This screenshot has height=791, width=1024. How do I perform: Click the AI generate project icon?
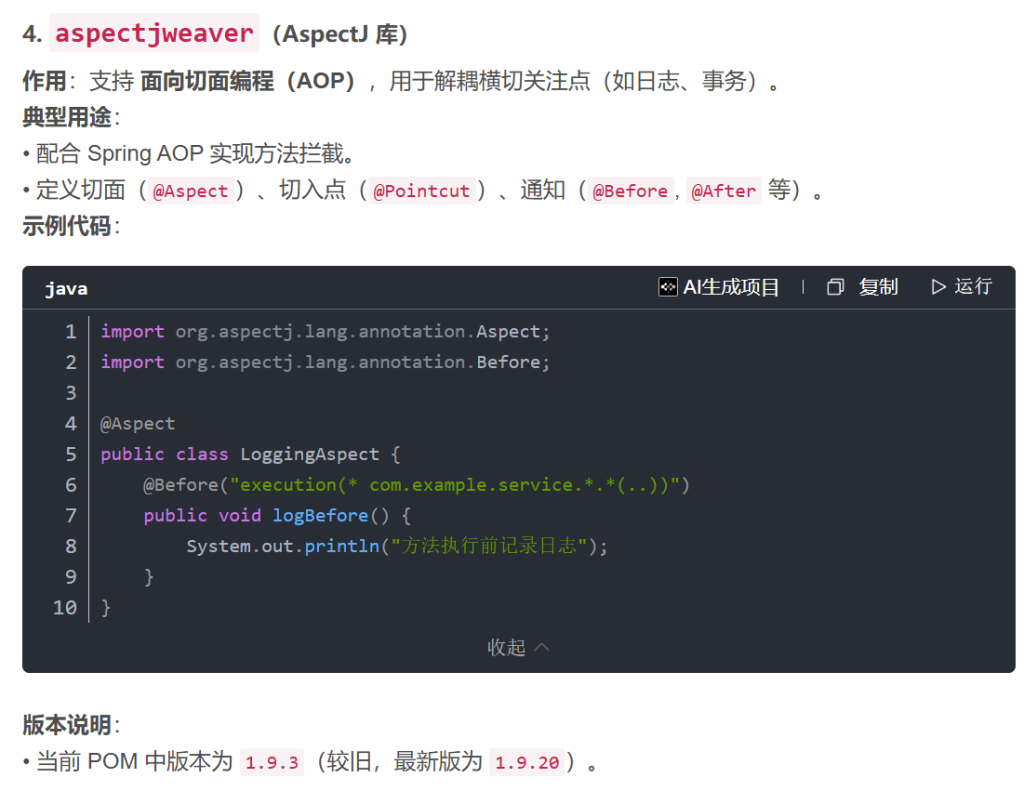click(x=667, y=287)
